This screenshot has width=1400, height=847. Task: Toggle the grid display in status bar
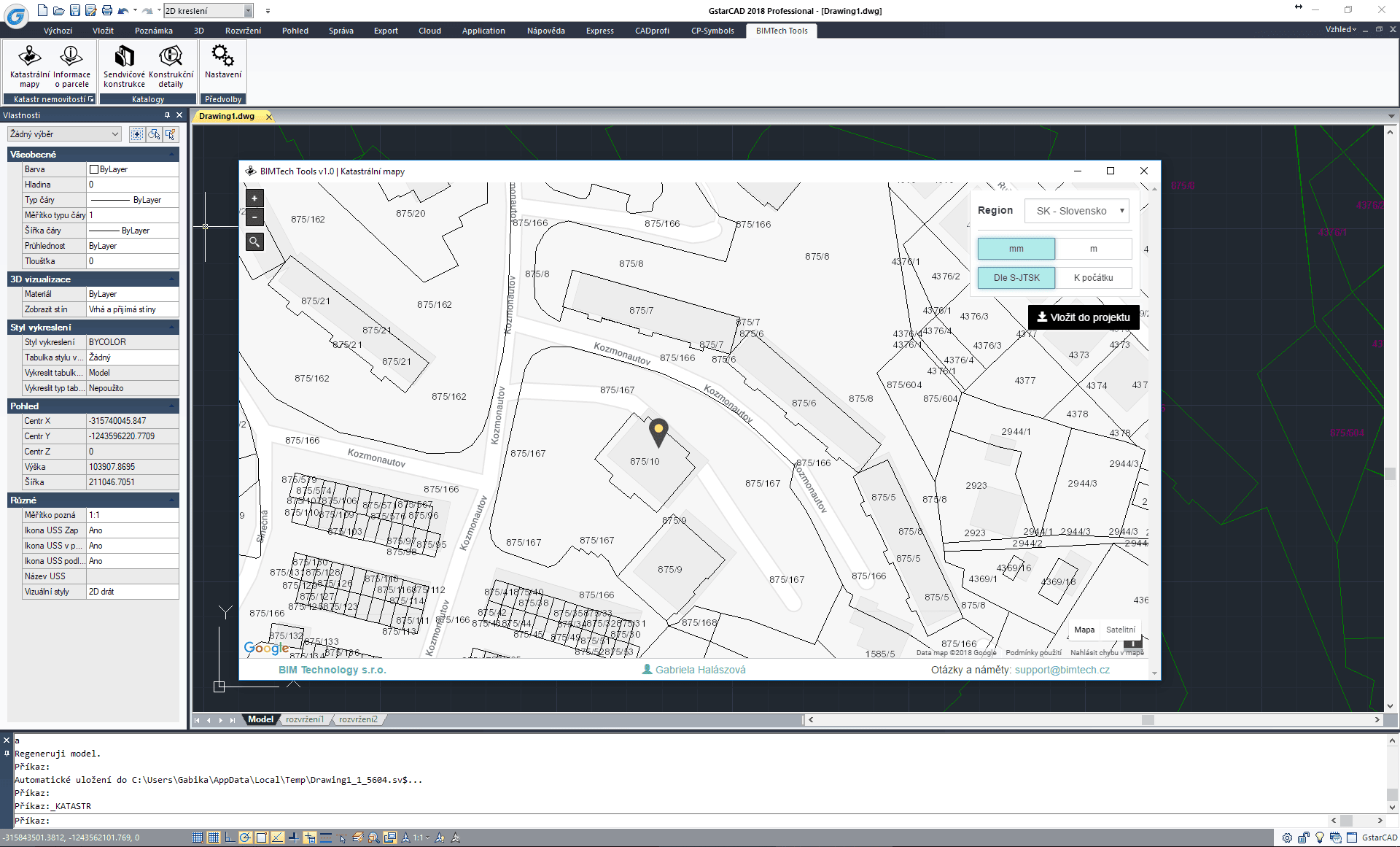click(x=214, y=838)
